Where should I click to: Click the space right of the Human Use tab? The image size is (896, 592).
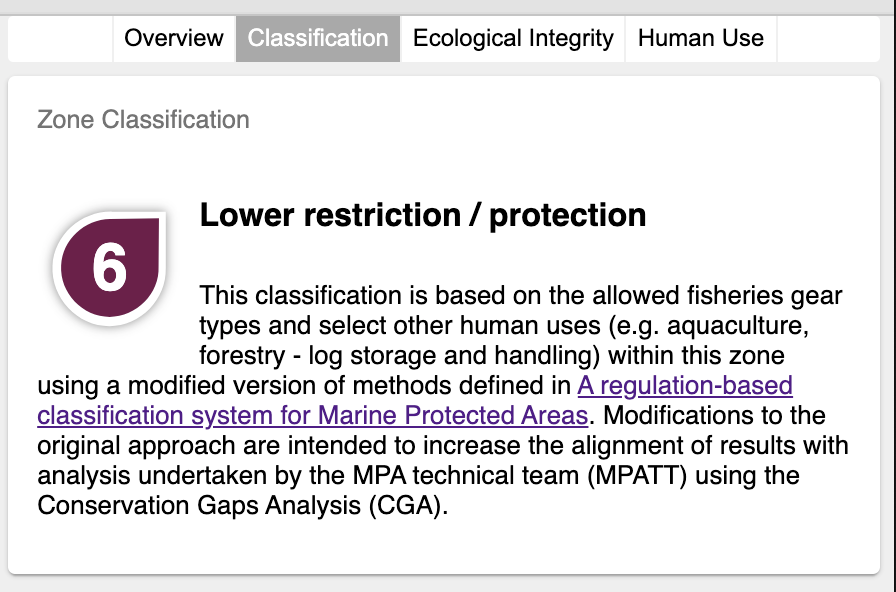tap(830, 38)
